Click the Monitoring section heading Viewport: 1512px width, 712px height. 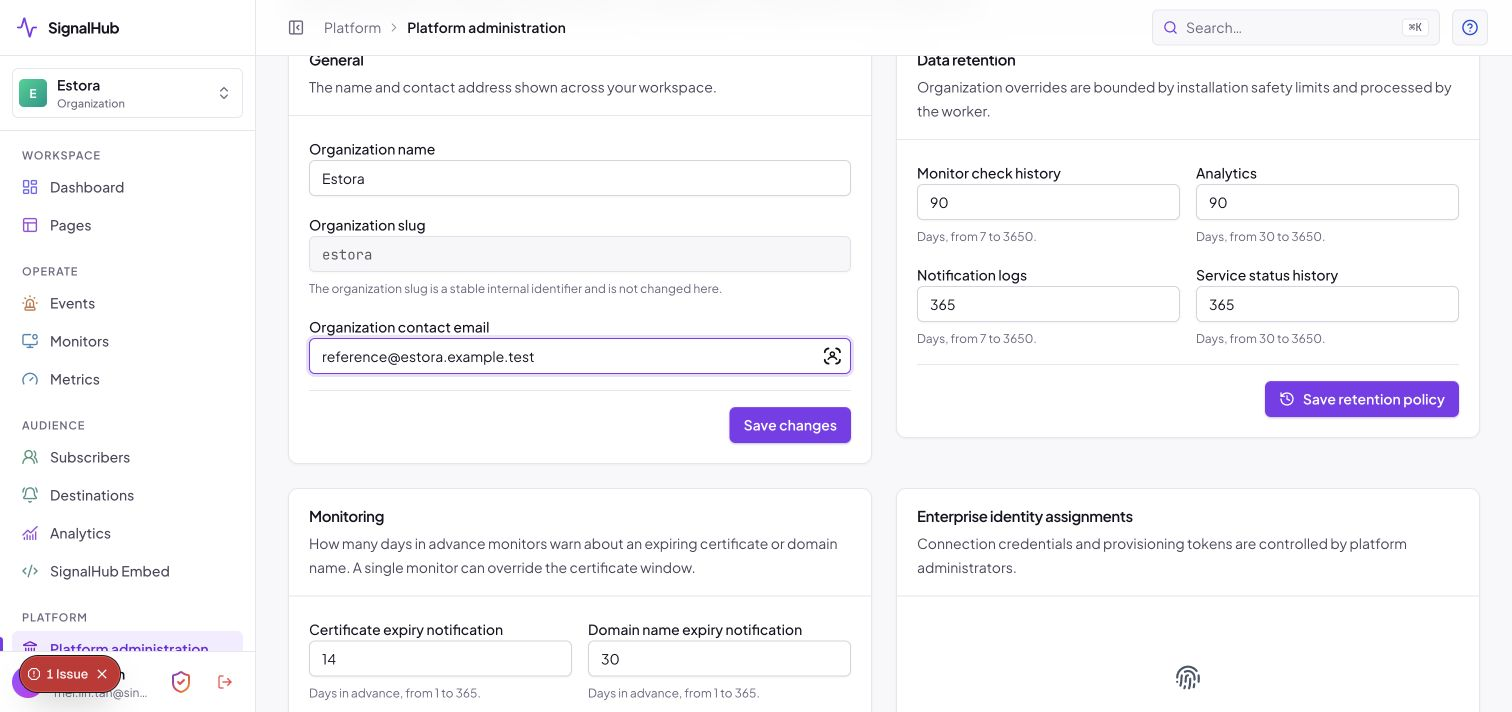346,517
